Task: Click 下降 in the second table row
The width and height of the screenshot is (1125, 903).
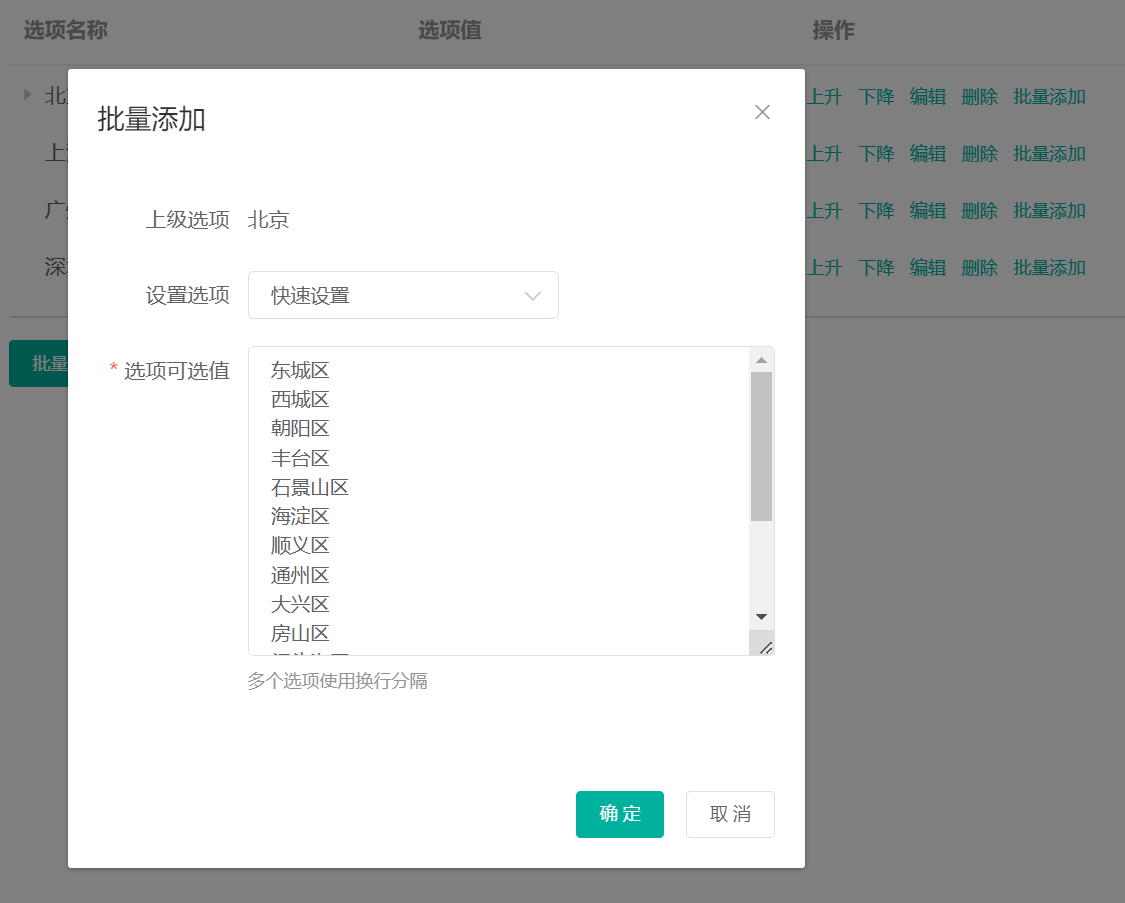Action: [876, 153]
